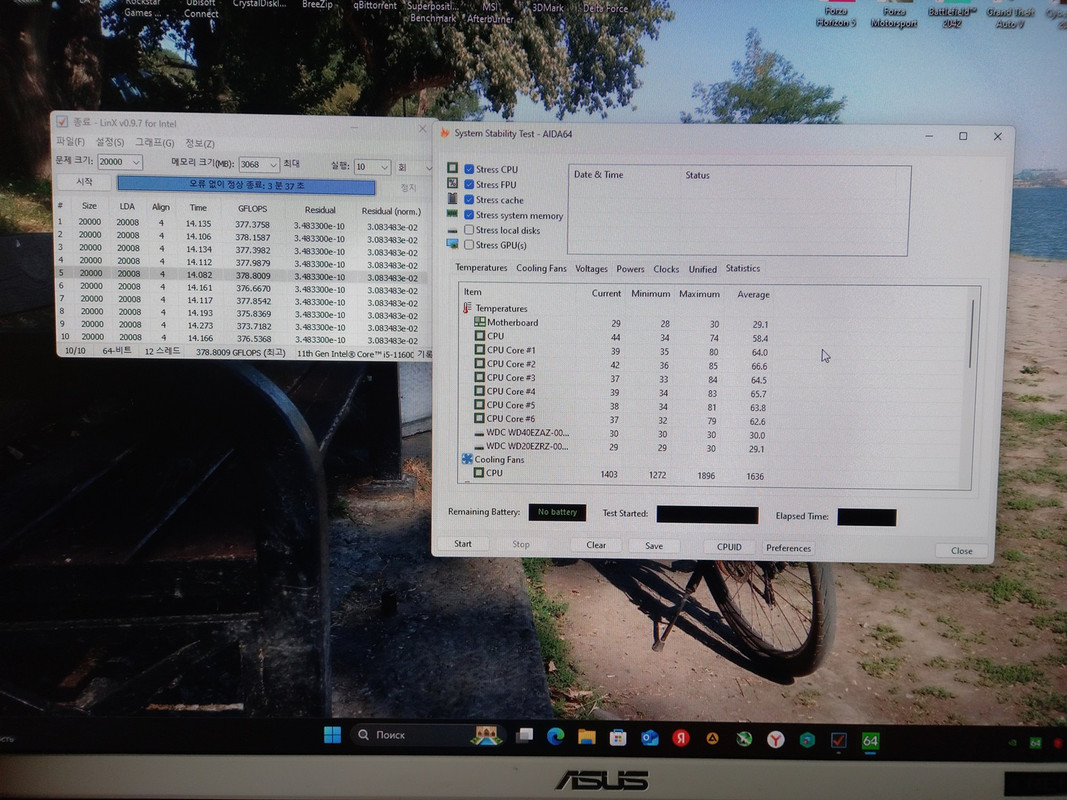Switch to the Powers tab
The height and width of the screenshot is (800, 1067).
630,269
